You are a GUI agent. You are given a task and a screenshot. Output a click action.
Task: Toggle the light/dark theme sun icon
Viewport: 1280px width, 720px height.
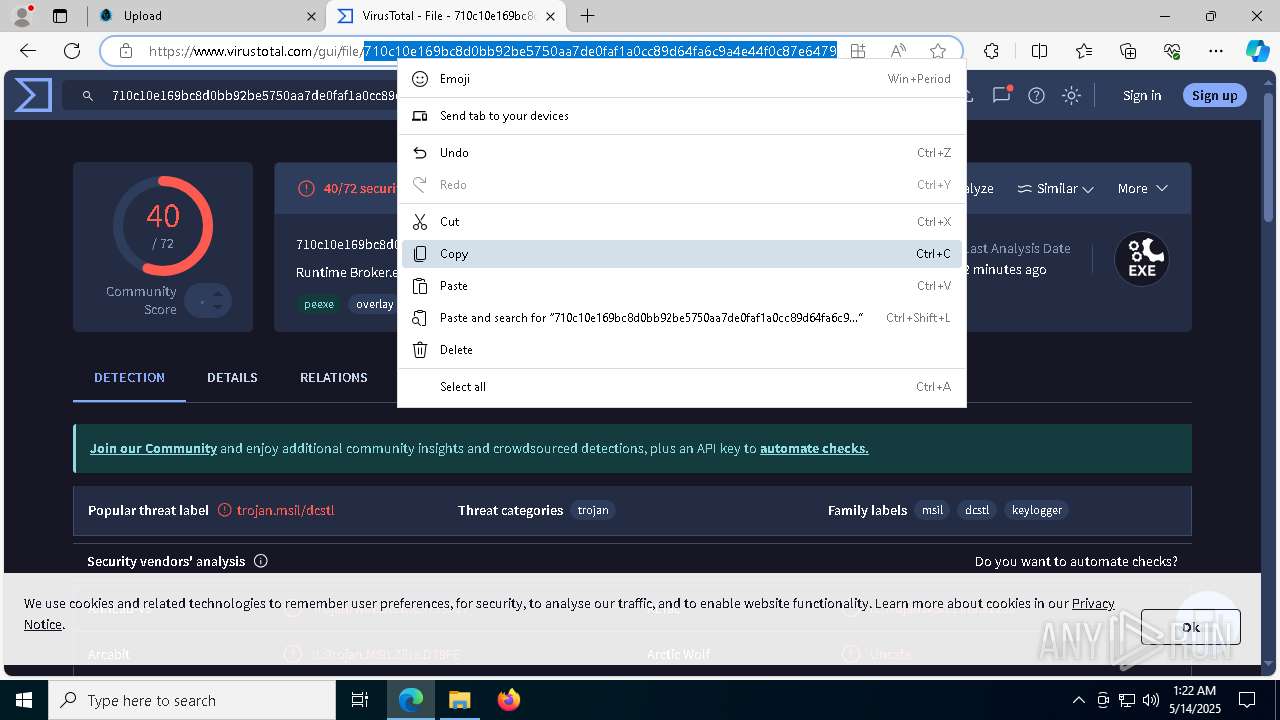[1071, 96]
